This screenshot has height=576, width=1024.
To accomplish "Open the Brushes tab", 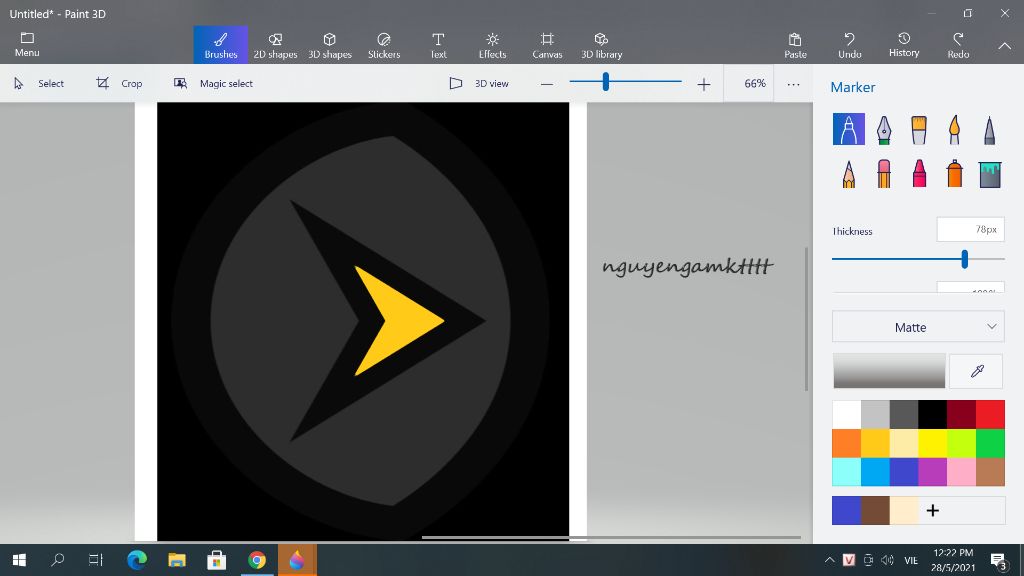I will point(221,45).
